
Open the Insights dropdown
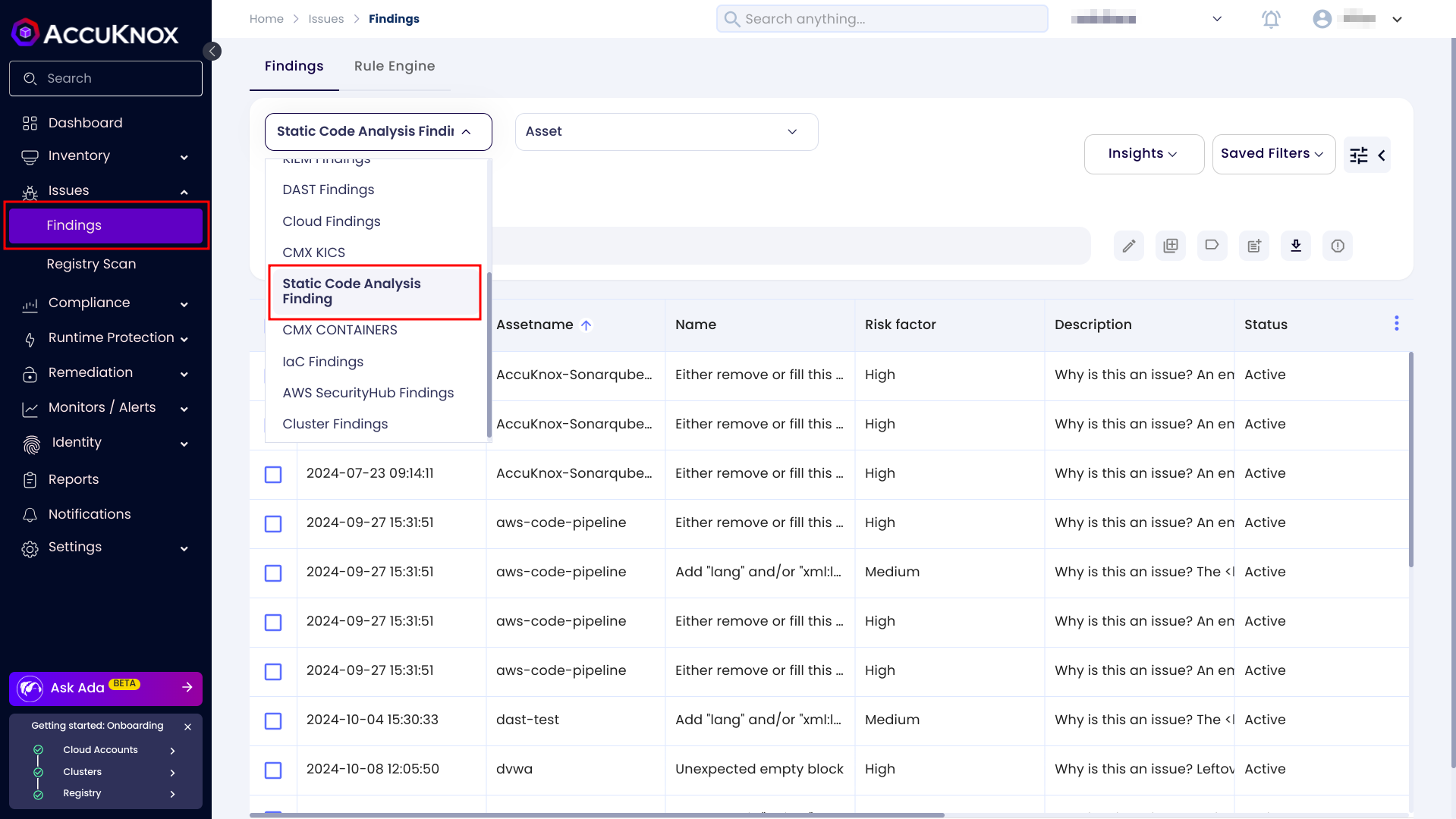(1144, 154)
